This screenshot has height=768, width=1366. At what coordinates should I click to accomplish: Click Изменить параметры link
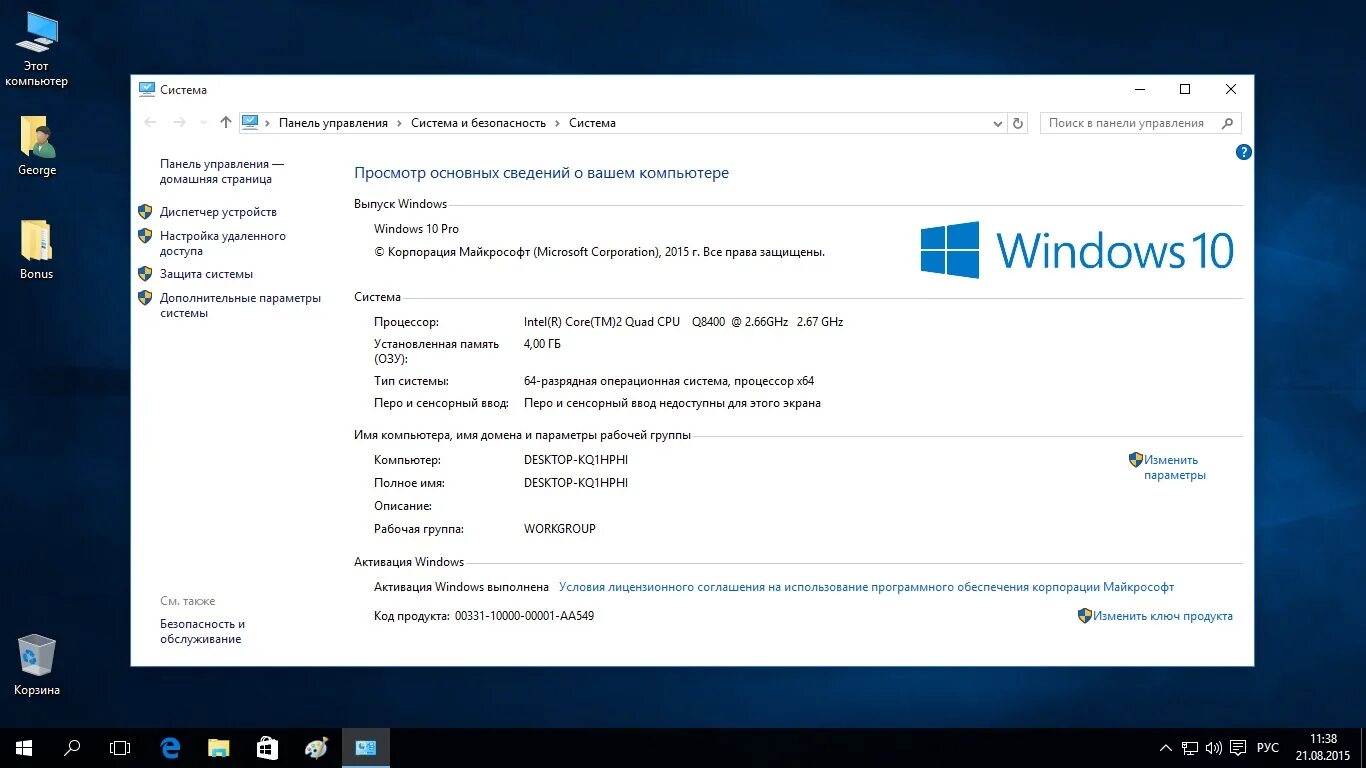(x=1175, y=467)
